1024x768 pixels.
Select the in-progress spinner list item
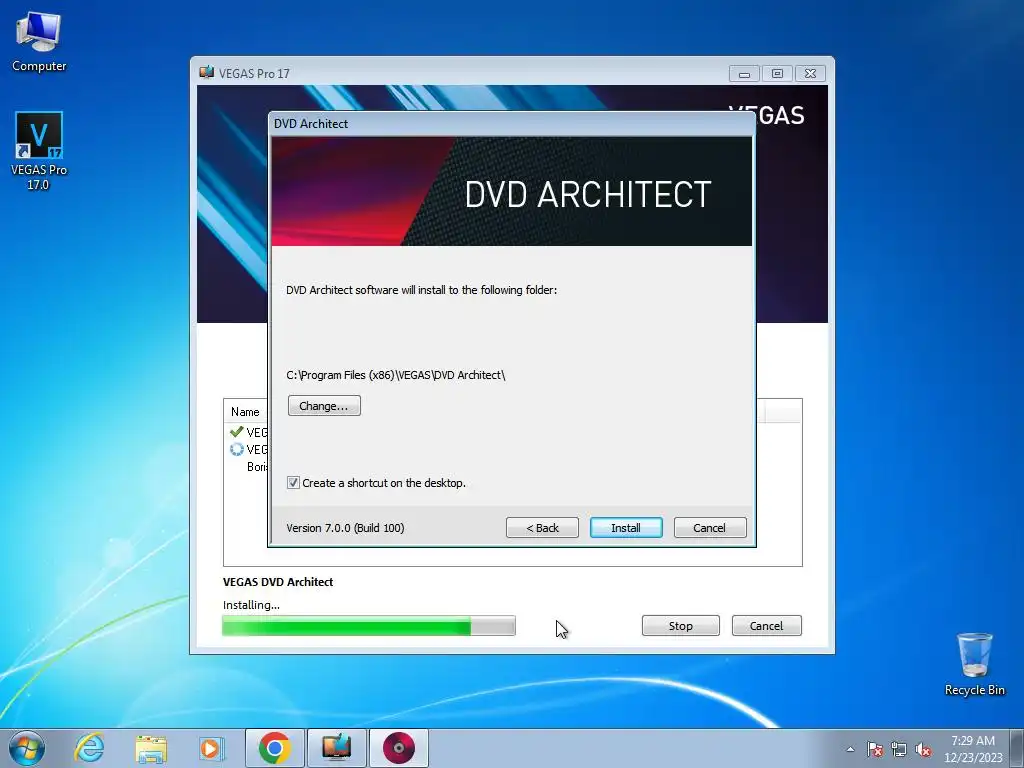(x=249, y=449)
